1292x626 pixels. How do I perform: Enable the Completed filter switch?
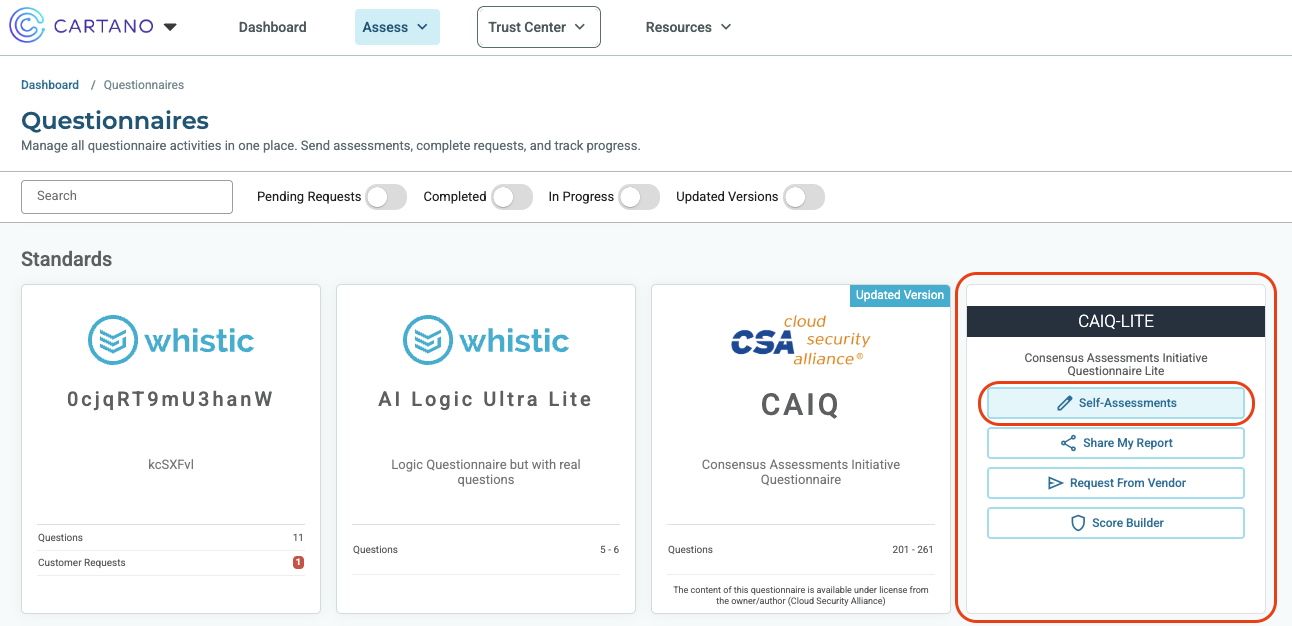click(512, 197)
